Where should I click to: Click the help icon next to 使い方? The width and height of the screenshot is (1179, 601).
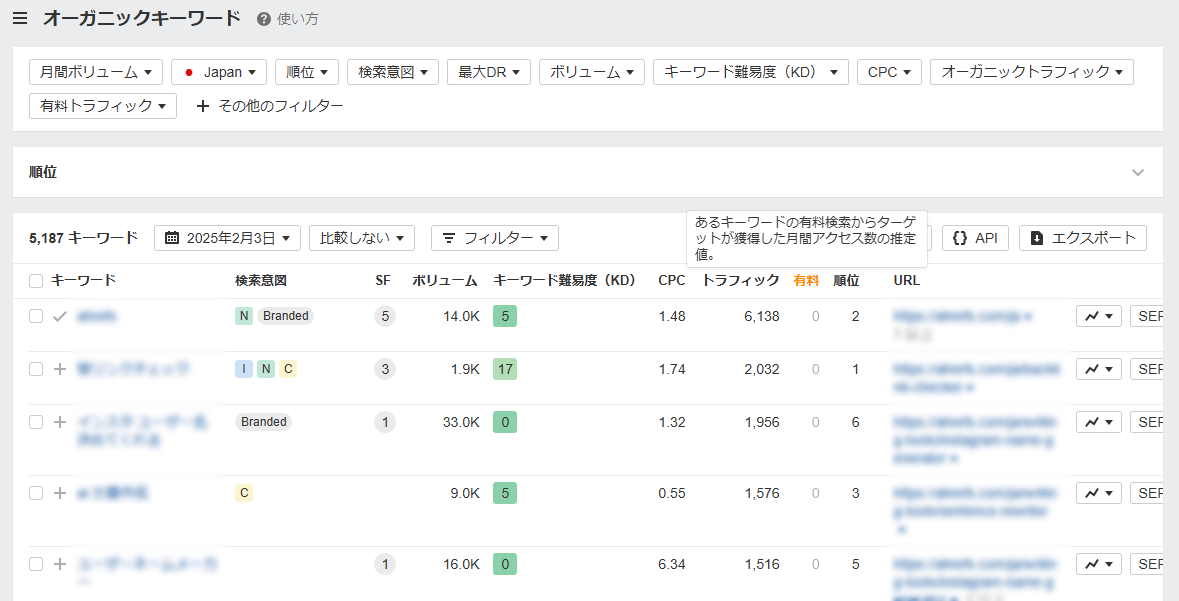click(261, 17)
